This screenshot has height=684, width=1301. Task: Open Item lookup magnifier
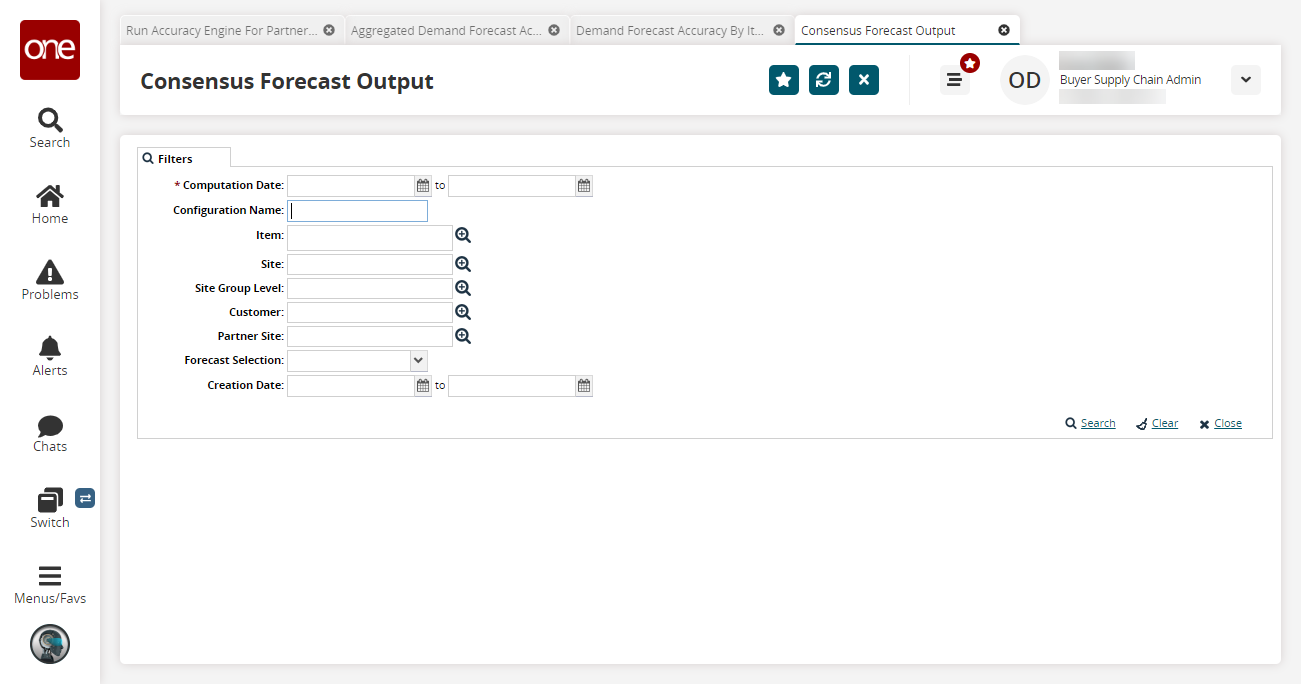463,236
